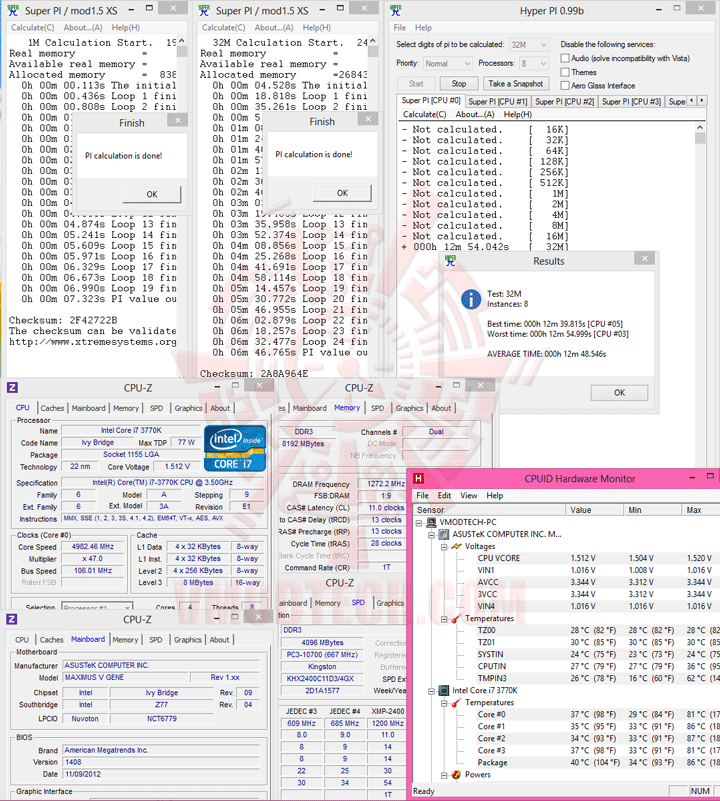Click Hyper PI Stop button
Image resolution: width=720 pixels, height=801 pixels.
[459, 84]
